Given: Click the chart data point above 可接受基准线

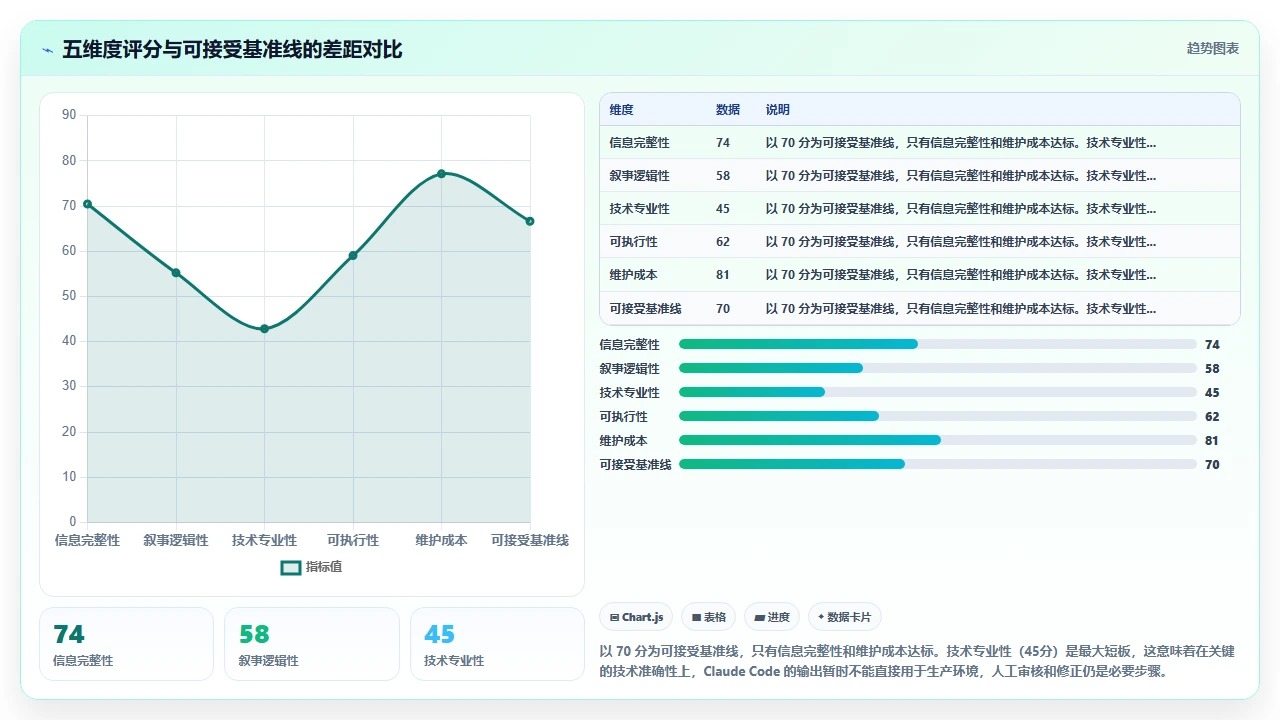Looking at the screenshot, I should pos(530,221).
